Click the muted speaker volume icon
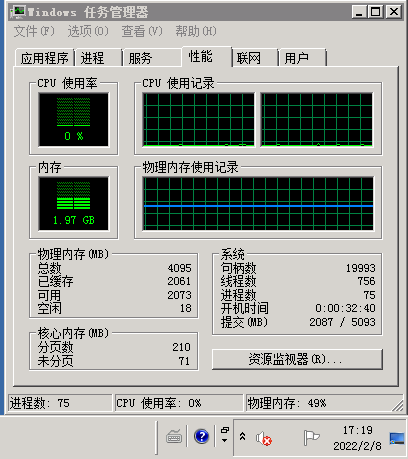Screen dimensions: 408x459 pos(264,438)
